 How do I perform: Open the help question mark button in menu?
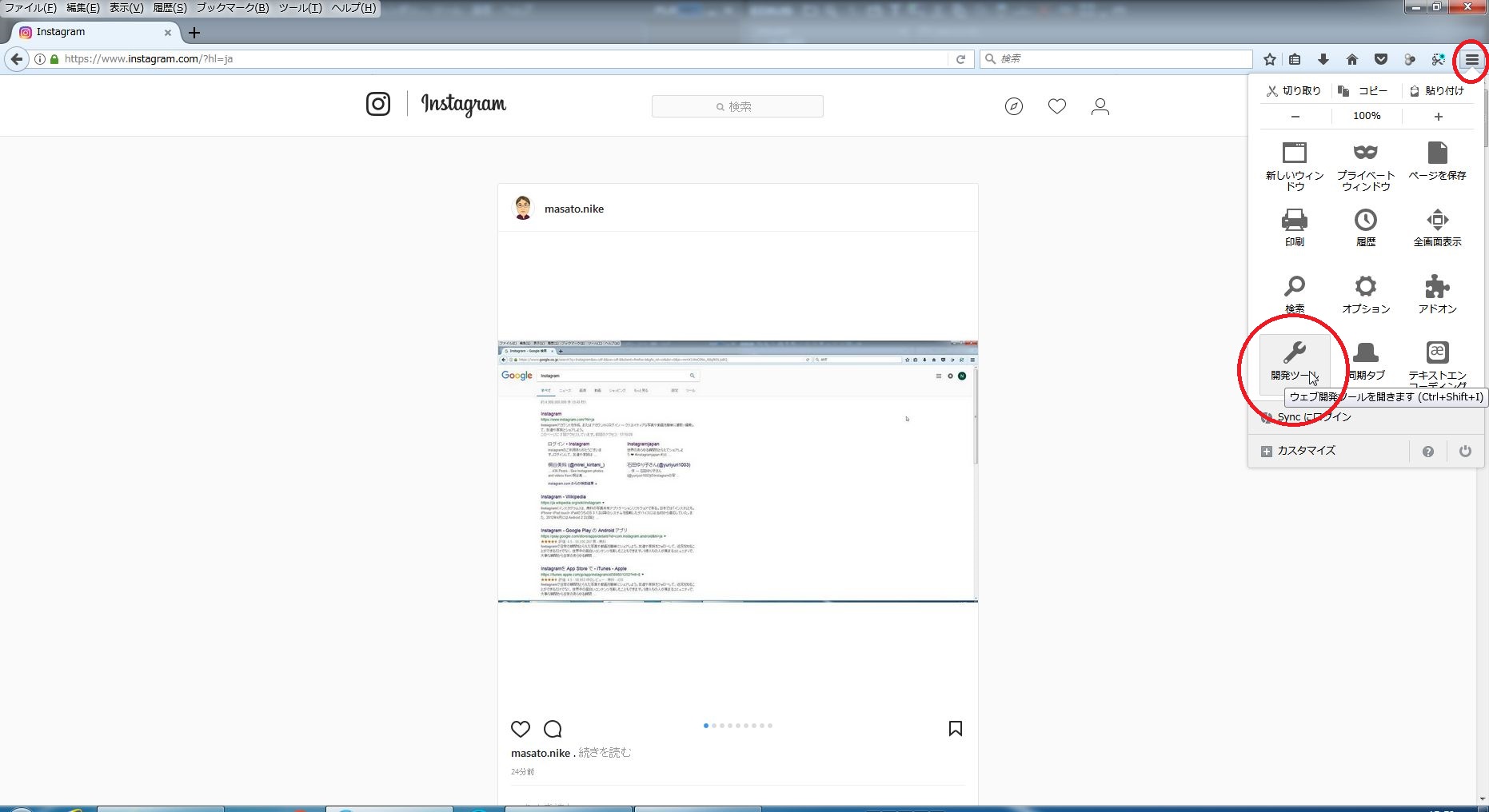point(1428,452)
